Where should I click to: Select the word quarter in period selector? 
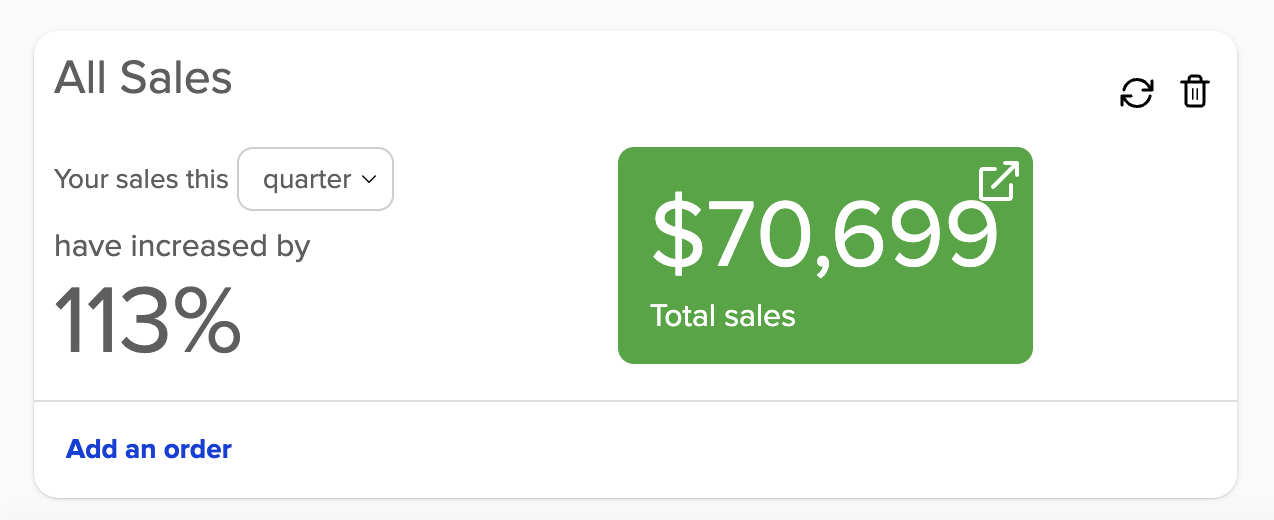(x=306, y=180)
